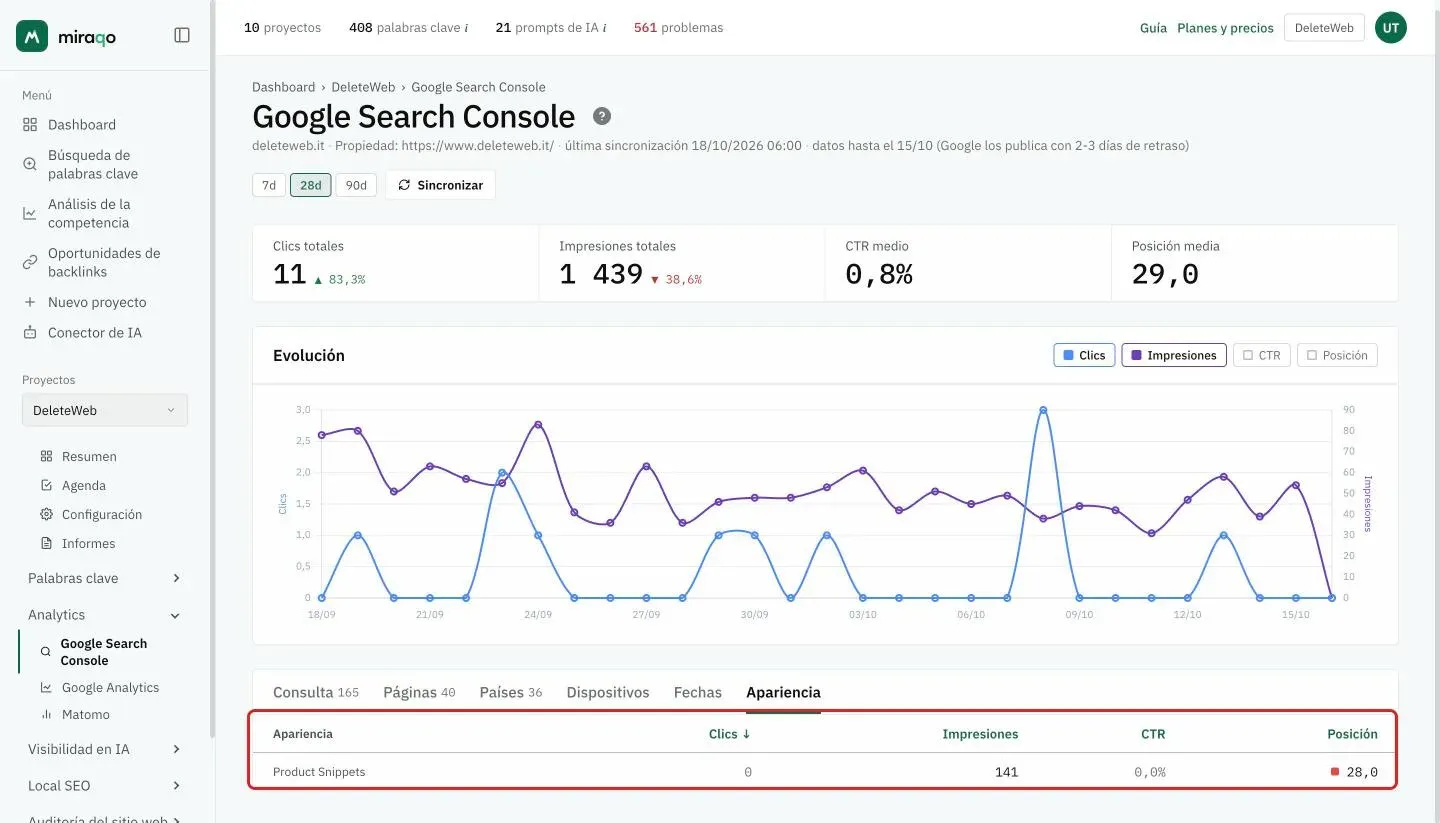Click the Nuevo proyecto plus icon
The height and width of the screenshot is (823, 1440).
(x=30, y=302)
